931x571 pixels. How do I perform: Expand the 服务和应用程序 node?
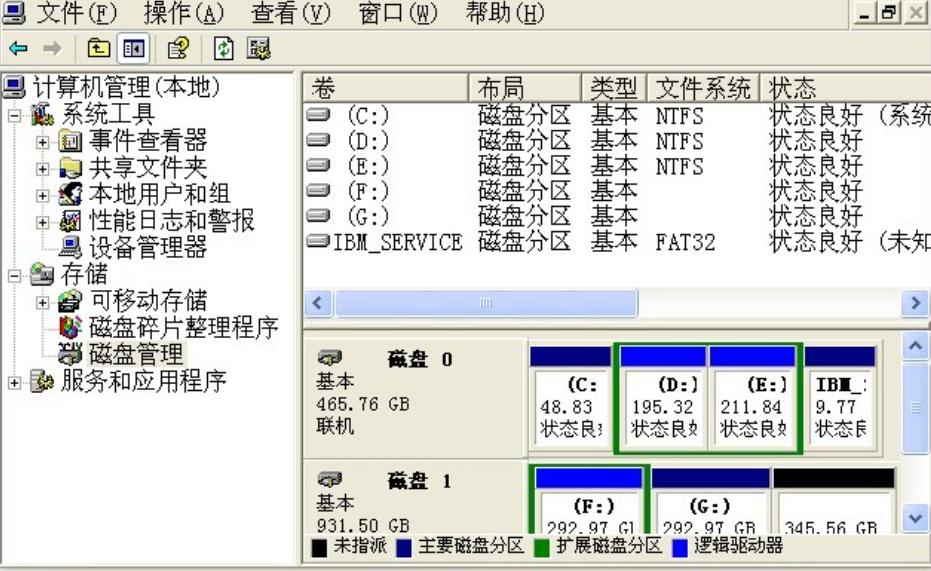(x=14, y=382)
